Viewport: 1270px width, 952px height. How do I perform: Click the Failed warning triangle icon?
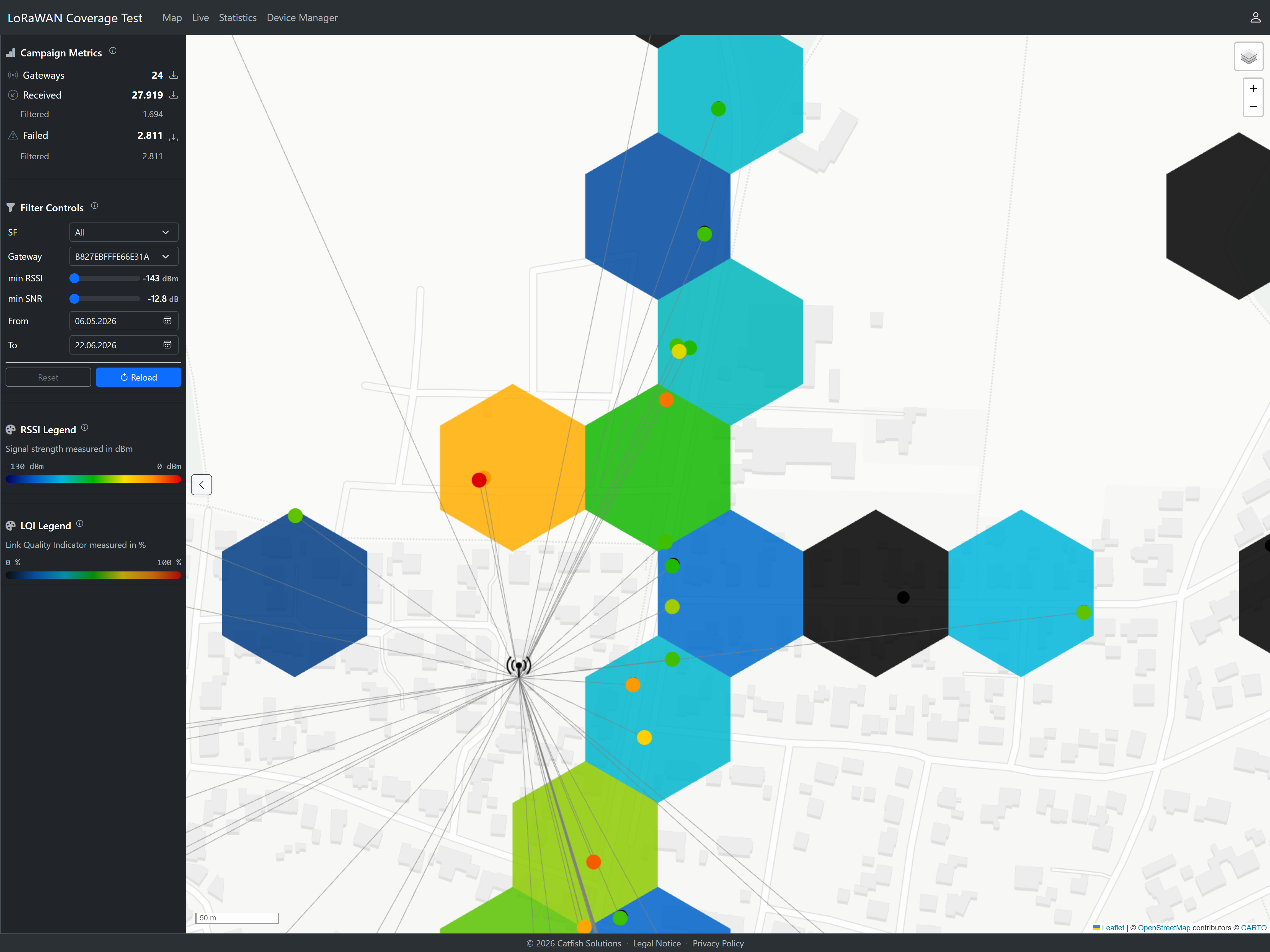click(13, 135)
